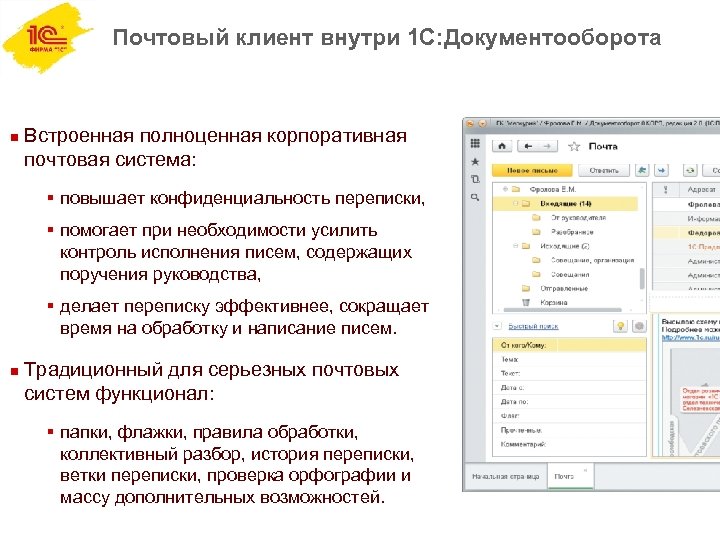The height and width of the screenshot is (540, 720).
Task: Open favorites via sidebar star icon
Action: click(x=475, y=162)
